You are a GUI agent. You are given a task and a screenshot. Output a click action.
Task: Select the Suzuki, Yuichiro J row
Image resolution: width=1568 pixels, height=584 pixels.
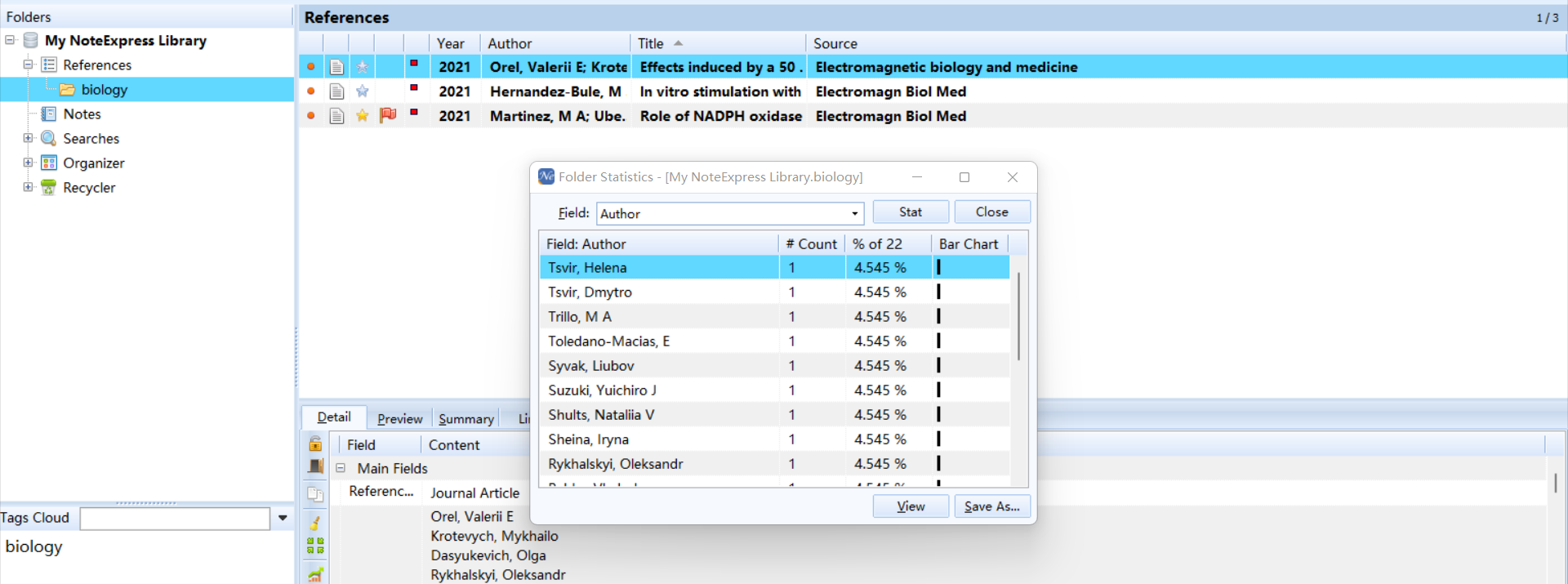coord(774,390)
